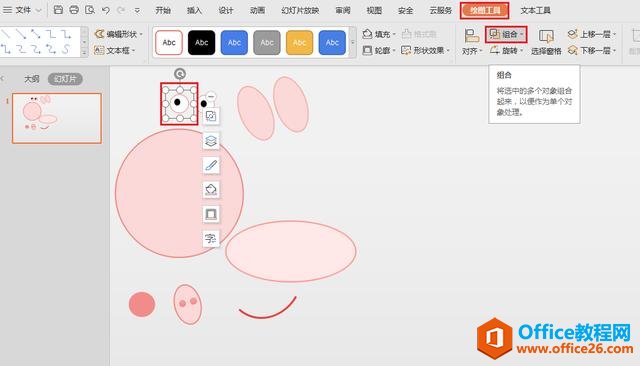Select the double-headed arrow line shape
This screenshot has height=366, width=640.
click(x=36, y=34)
